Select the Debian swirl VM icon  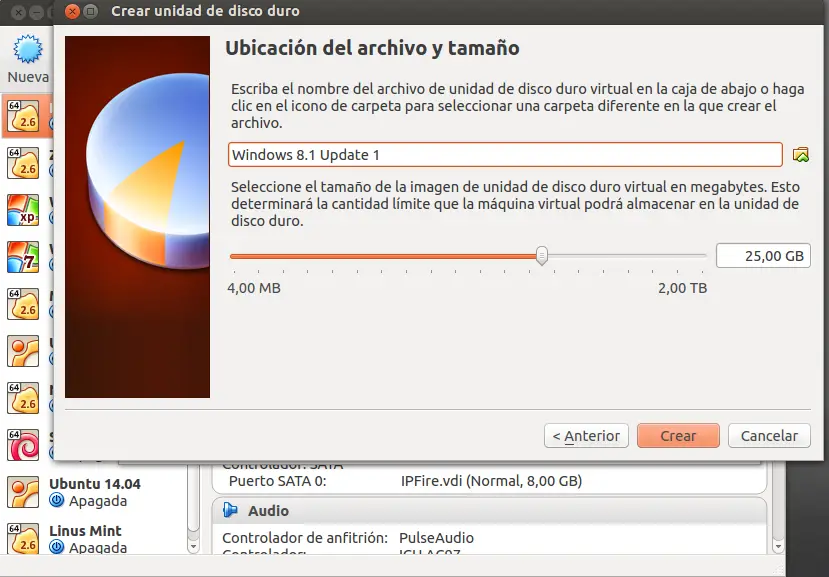pos(23,445)
